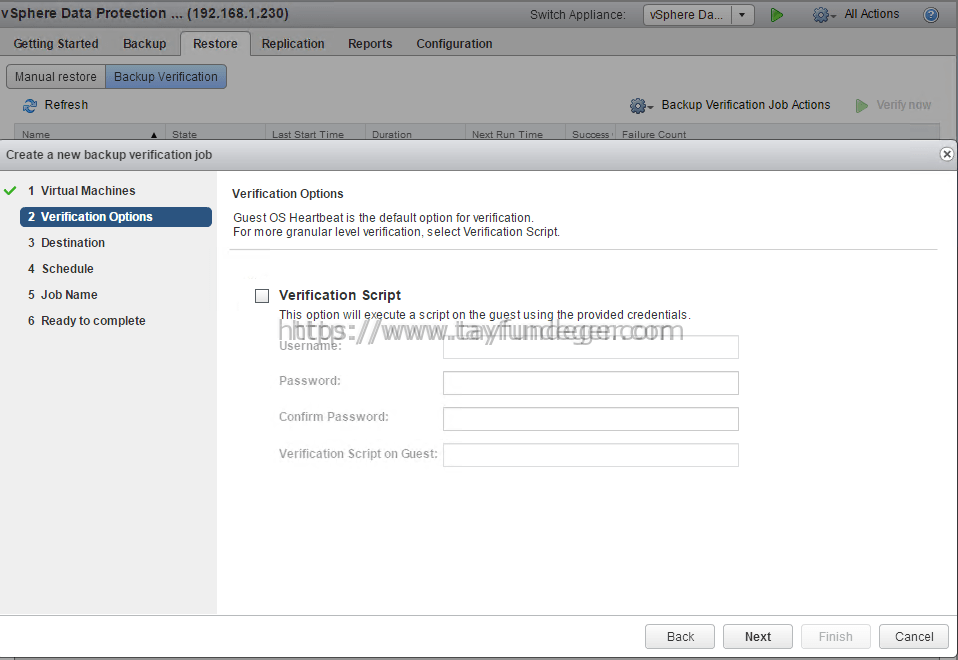Click the Finish button
The image size is (958, 660).
click(835, 637)
